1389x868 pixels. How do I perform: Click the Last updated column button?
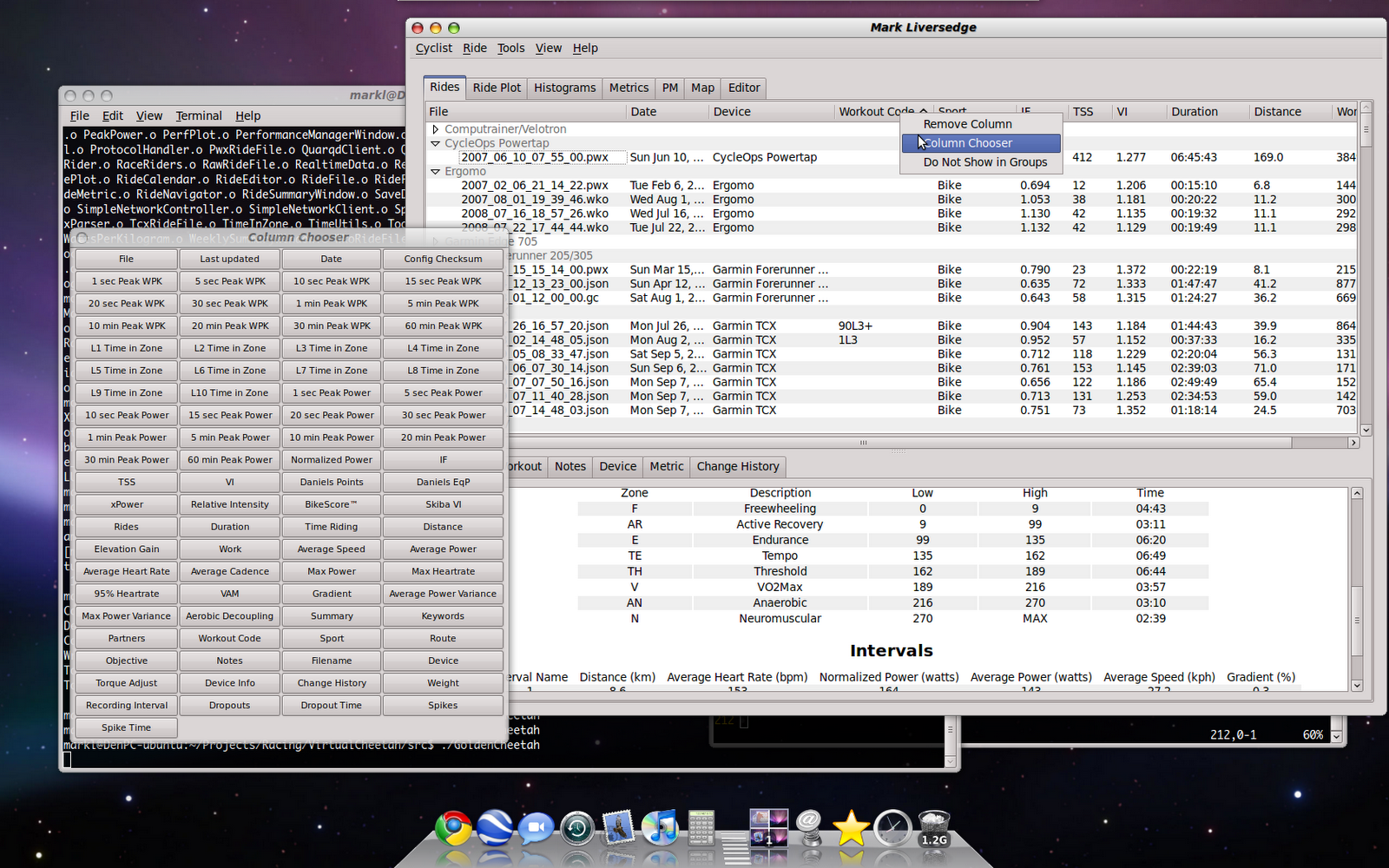pyautogui.click(x=230, y=259)
